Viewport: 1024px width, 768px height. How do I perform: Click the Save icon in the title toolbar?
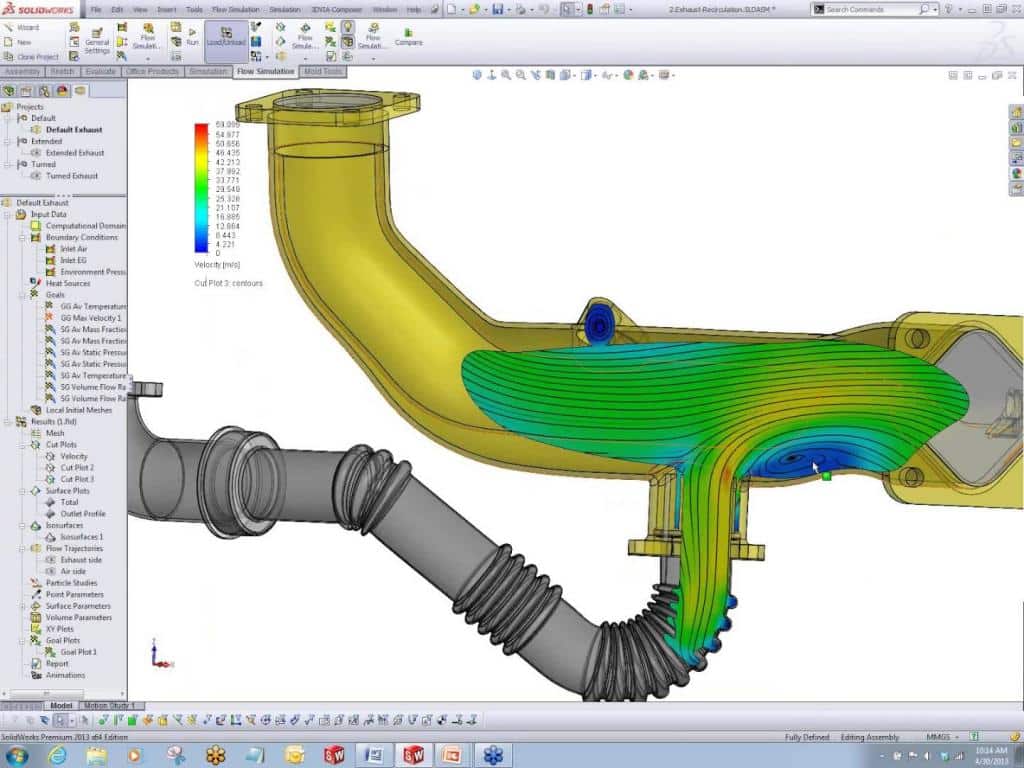coord(498,9)
